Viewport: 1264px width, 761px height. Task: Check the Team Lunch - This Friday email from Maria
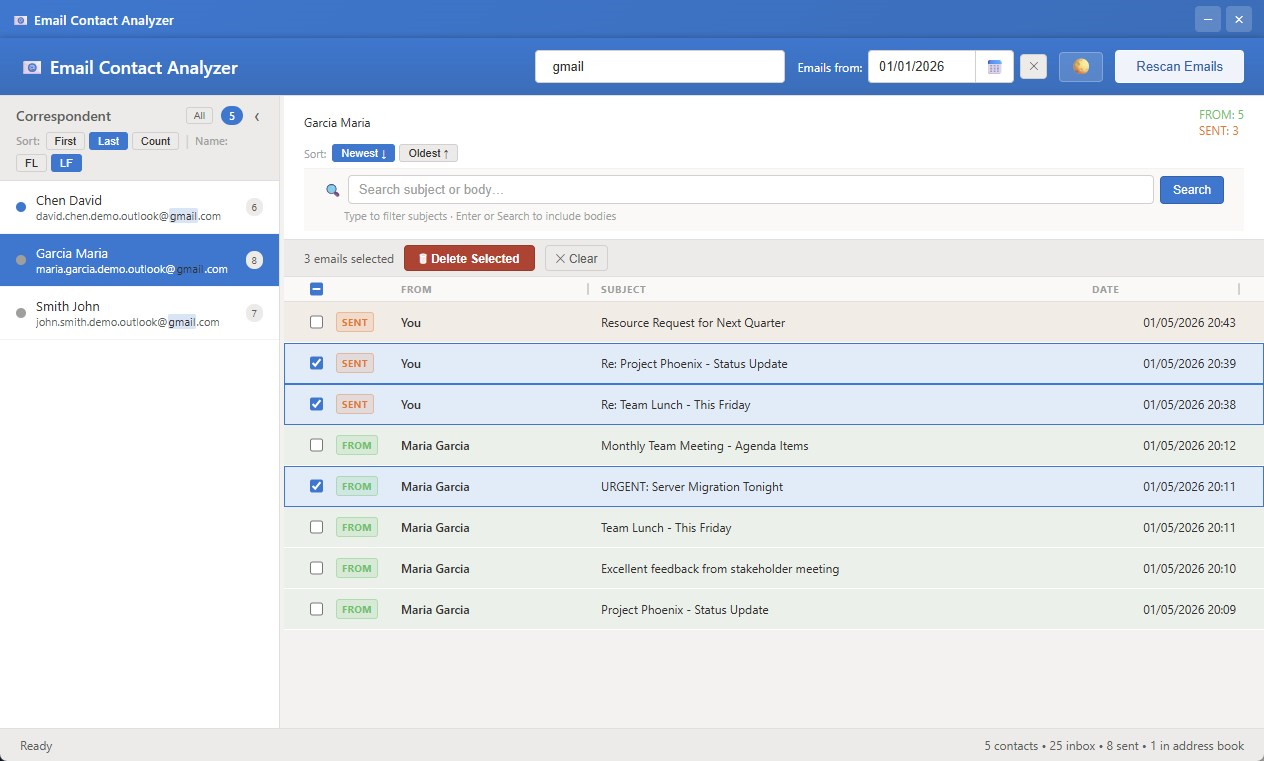pyautogui.click(x=316, y=527)
